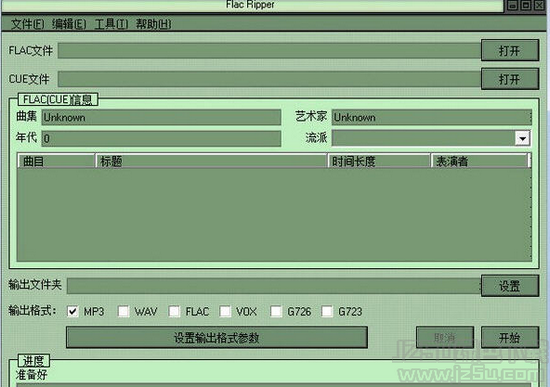The height and width of the screenshot is (387, 550).
Task: Edit the 曲集 Unknown field
Action: pyautogui.click(x=161, y=117)
